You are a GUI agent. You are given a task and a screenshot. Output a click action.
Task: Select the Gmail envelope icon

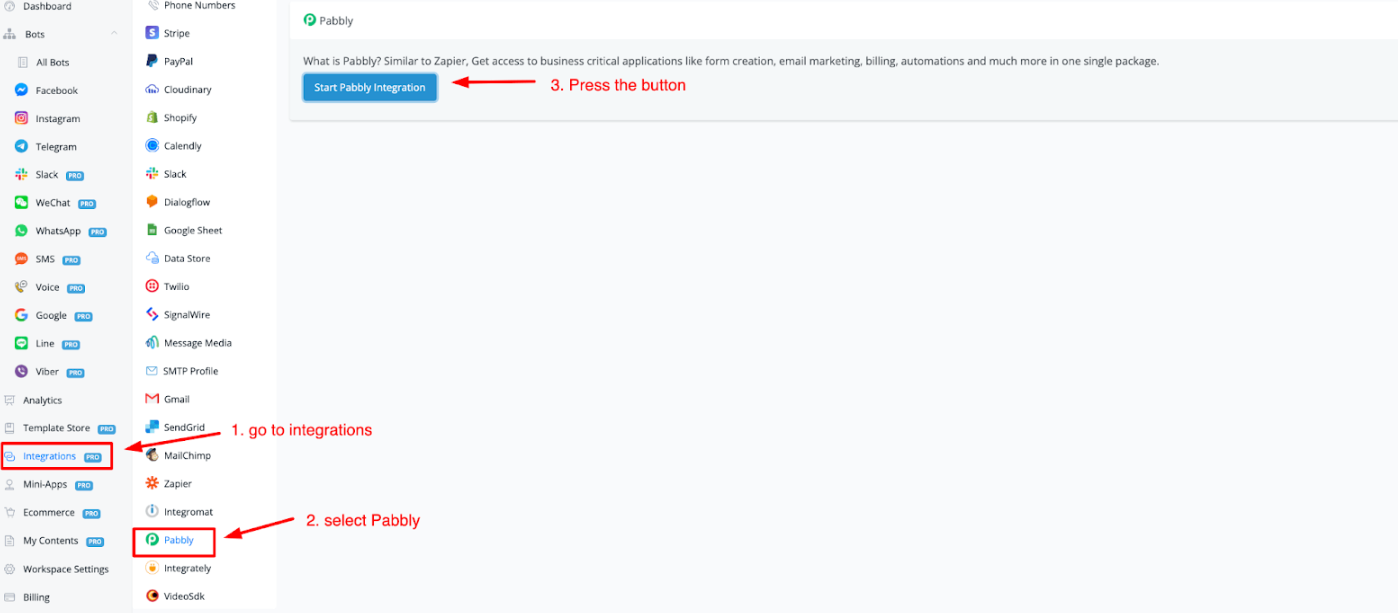click(x=152, y=399)
